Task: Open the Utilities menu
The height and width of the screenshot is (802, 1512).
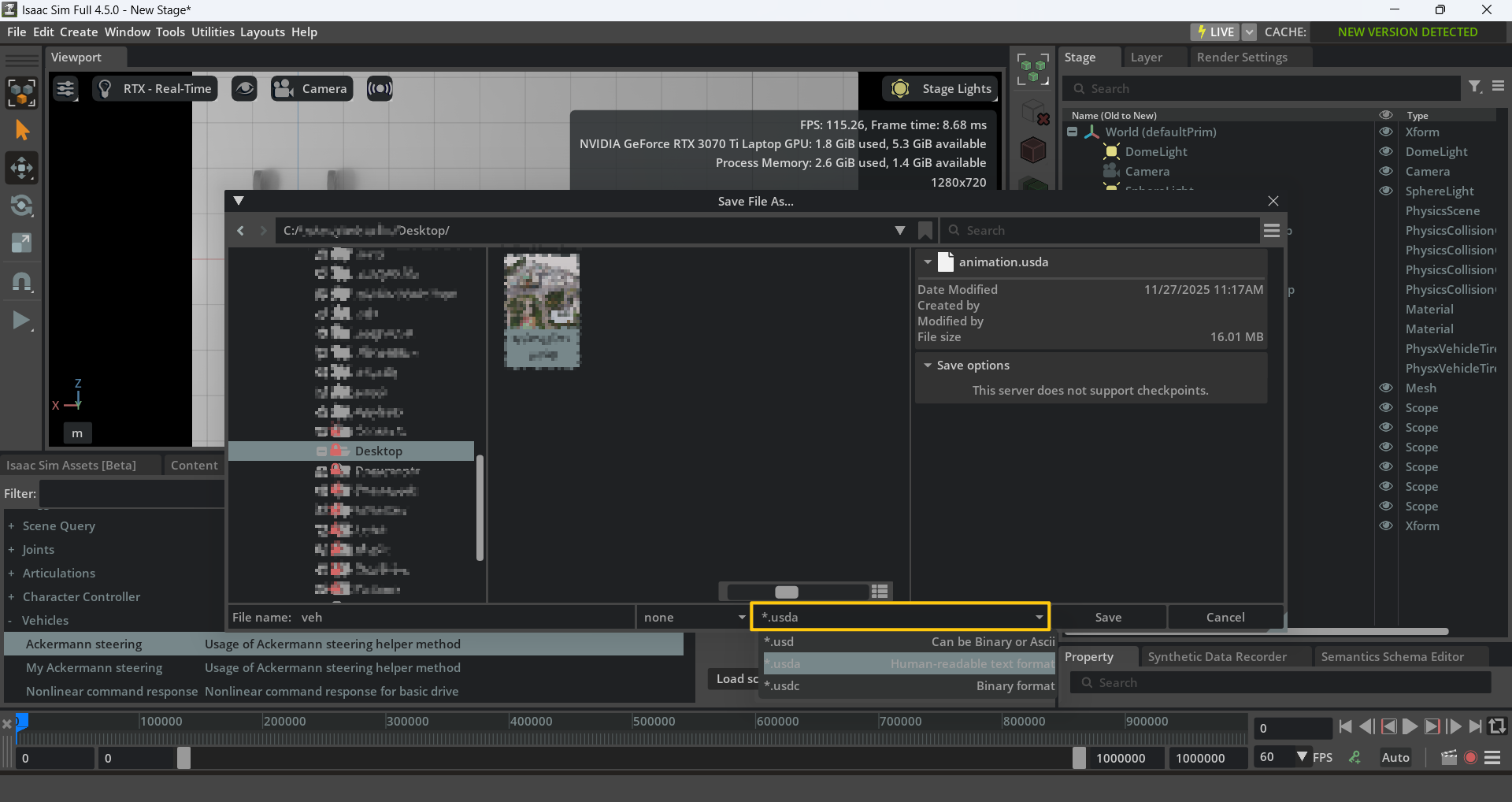Action: (213, 32)
